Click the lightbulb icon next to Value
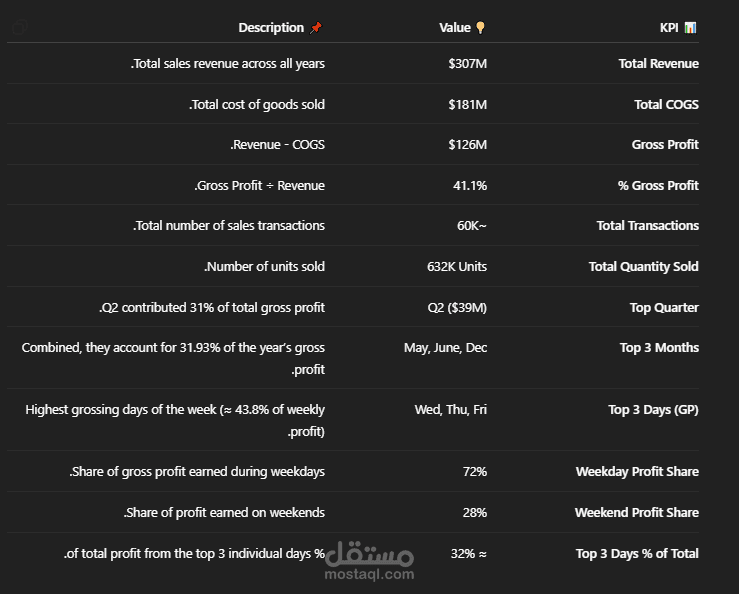 point(480,28)
